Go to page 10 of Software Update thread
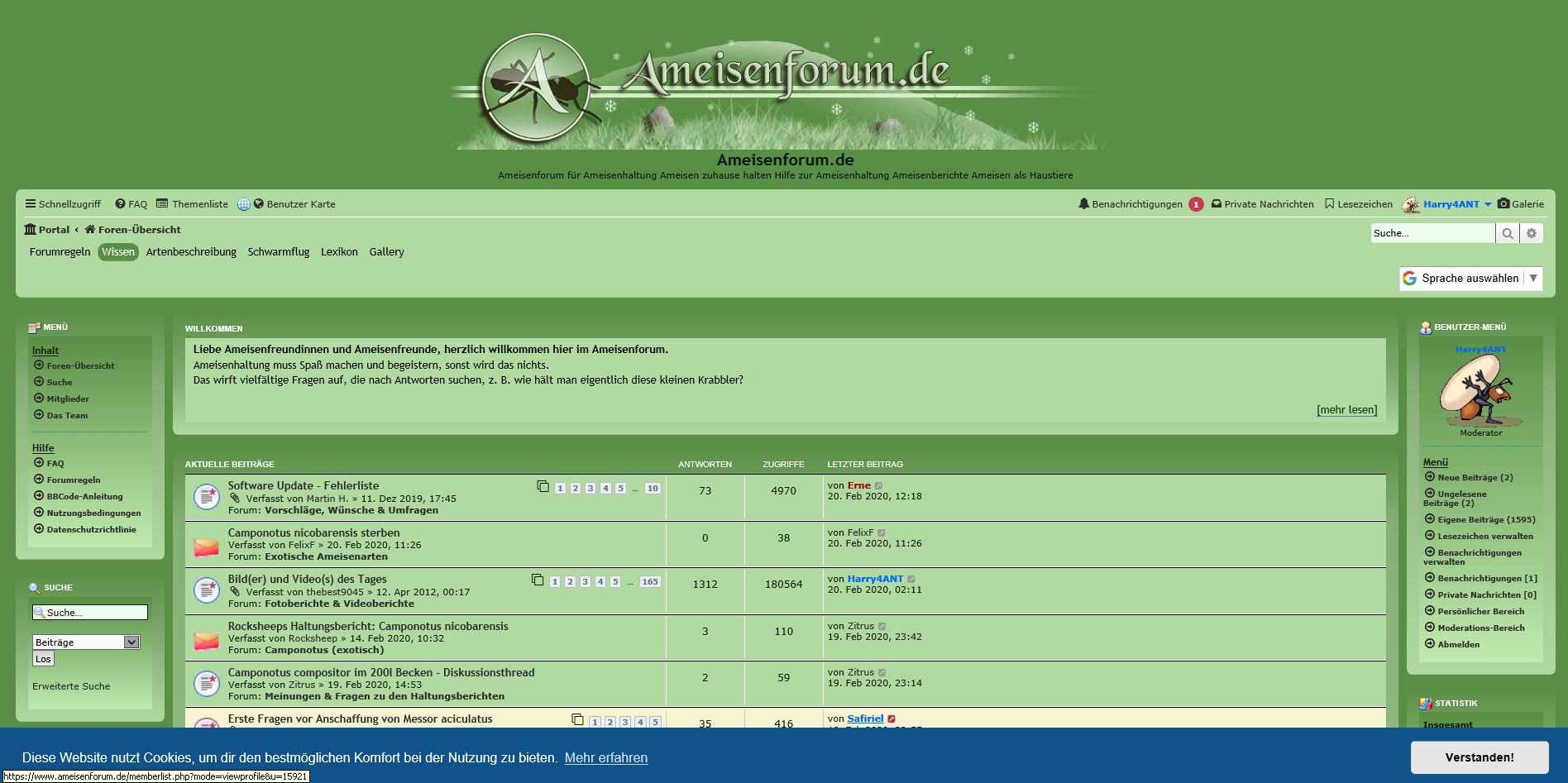Image resolution: width=1568 pixels, height=783 pixels. 653,489
